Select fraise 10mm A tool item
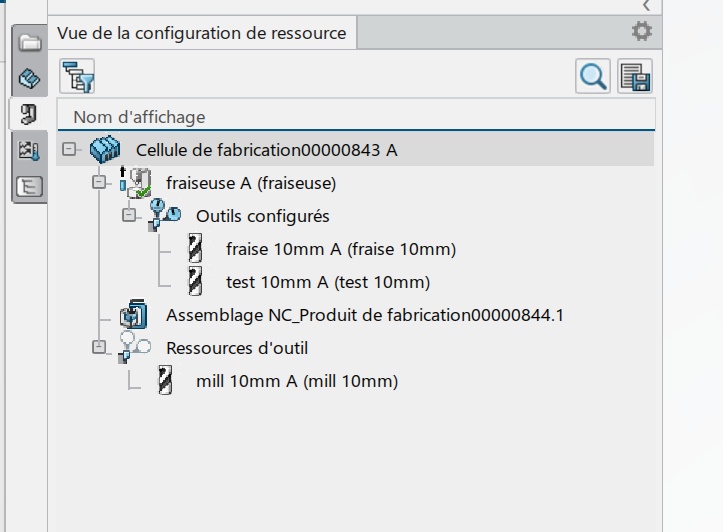The width and height of the screenshot is (723, 532). click(x=341, y=249)
